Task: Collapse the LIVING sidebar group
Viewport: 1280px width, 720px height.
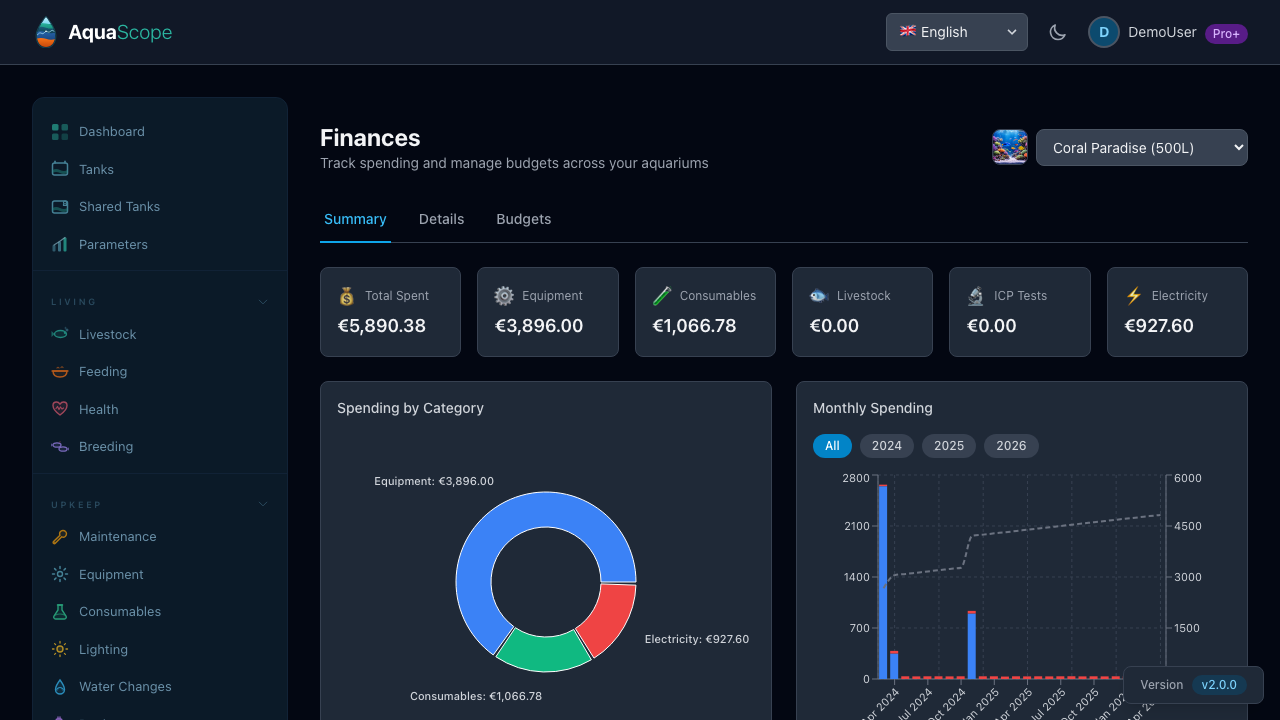Action: (x=262, y=301)
